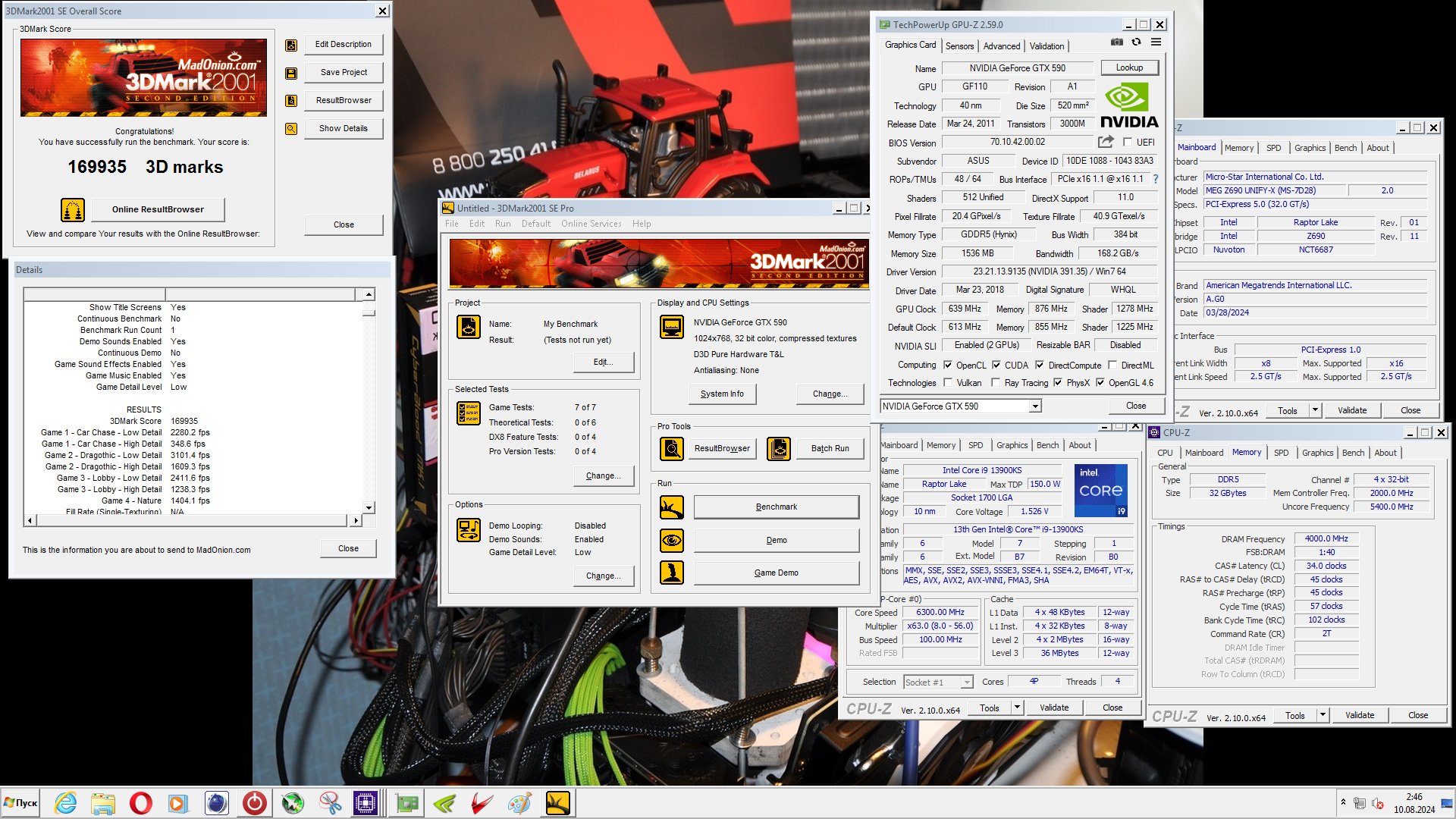Click the Benchmark run icon

[672, 507]
